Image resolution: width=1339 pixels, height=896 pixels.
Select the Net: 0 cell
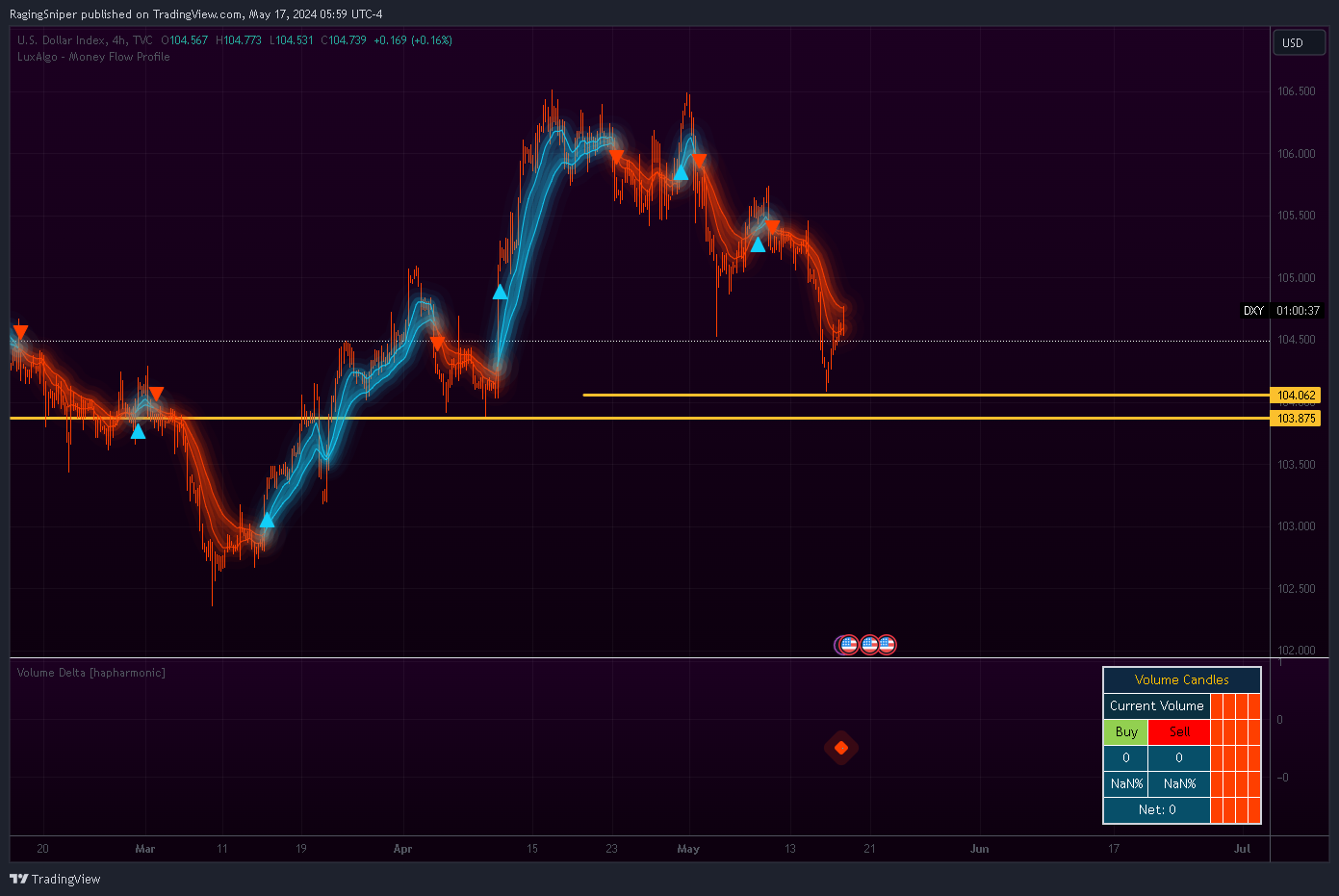click(x=1156, y=809)
